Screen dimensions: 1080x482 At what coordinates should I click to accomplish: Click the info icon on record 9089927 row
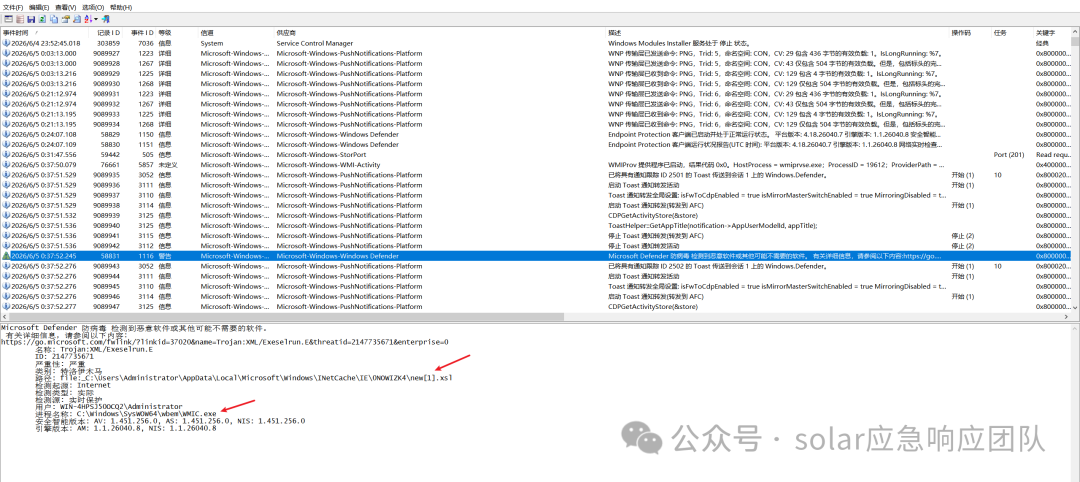(6, 53)
